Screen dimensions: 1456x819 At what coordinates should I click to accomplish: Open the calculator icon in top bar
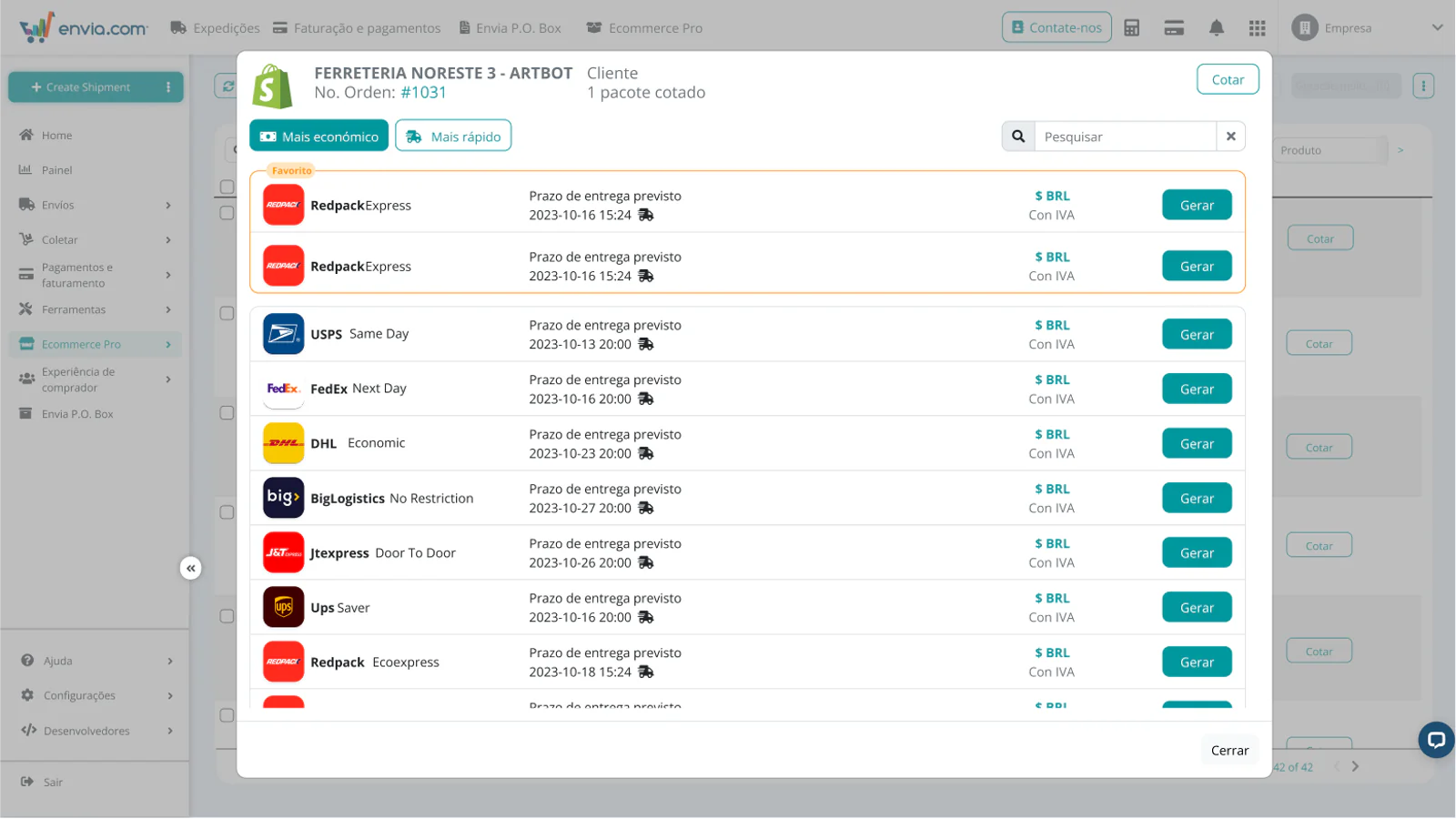(x=1131, y=28)
